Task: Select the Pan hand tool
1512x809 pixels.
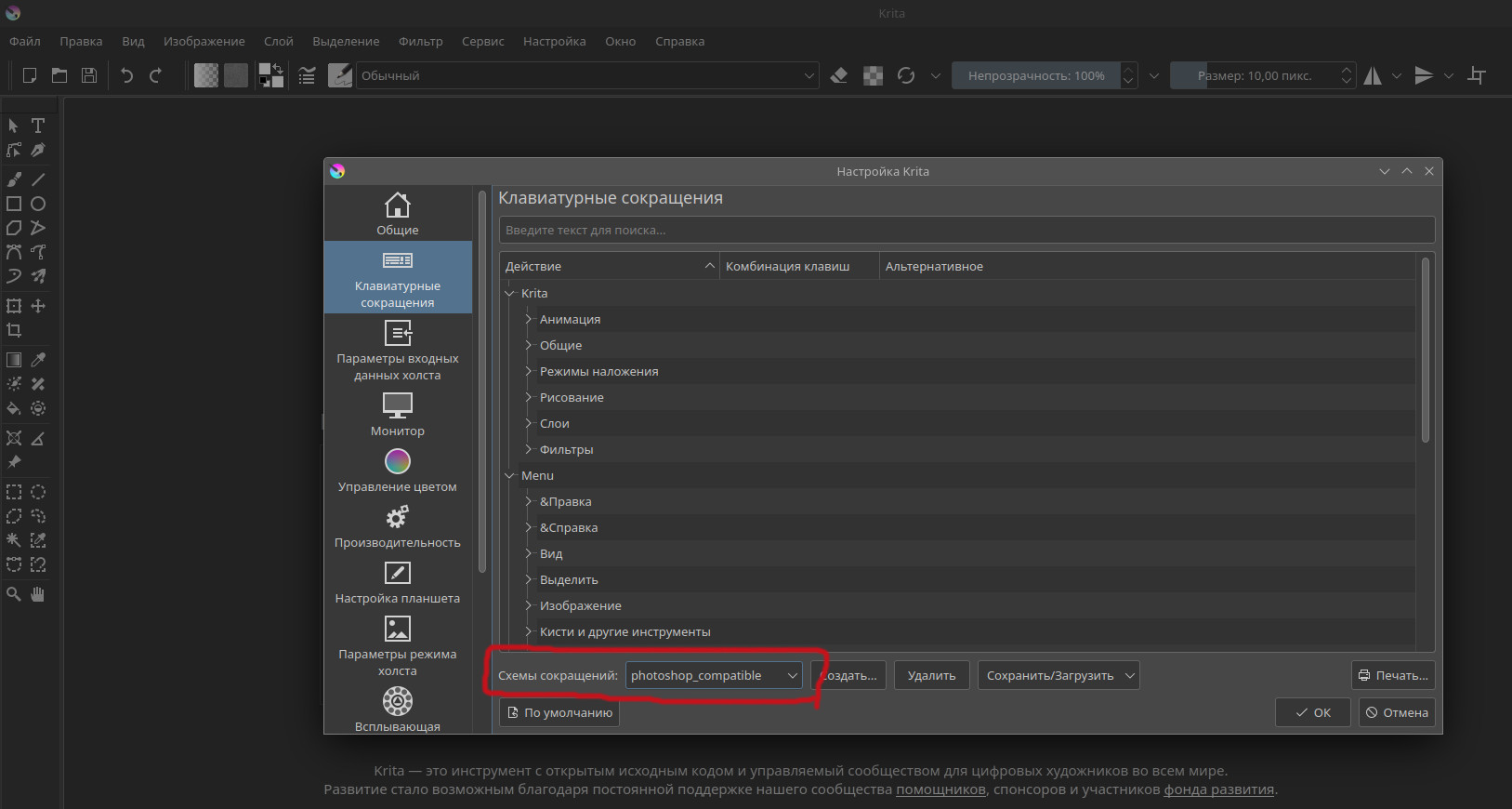Action: (x=38, y=594)
